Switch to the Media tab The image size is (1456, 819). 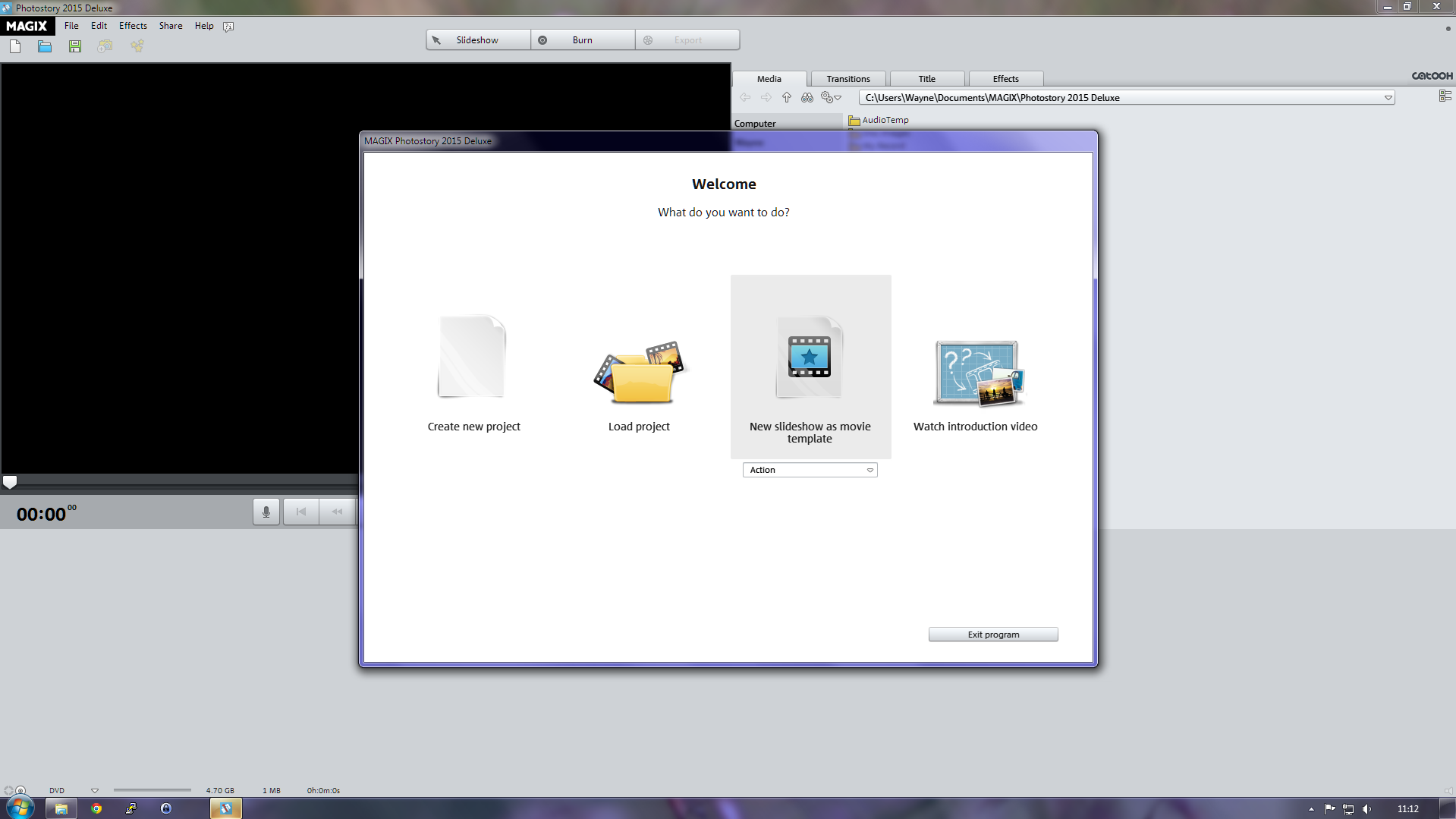(x=769, y=79)
